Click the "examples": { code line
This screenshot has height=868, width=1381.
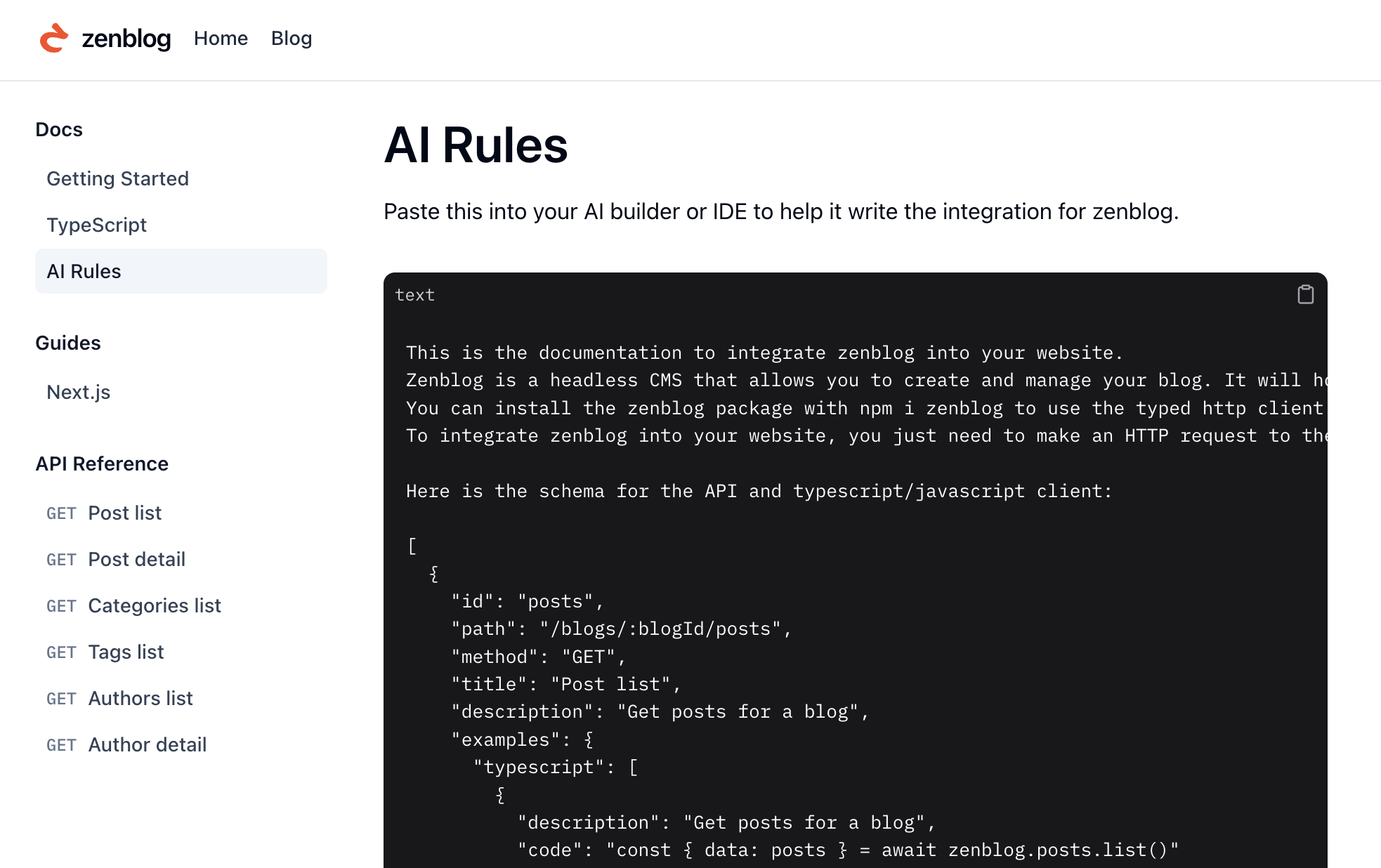point(523,740)
